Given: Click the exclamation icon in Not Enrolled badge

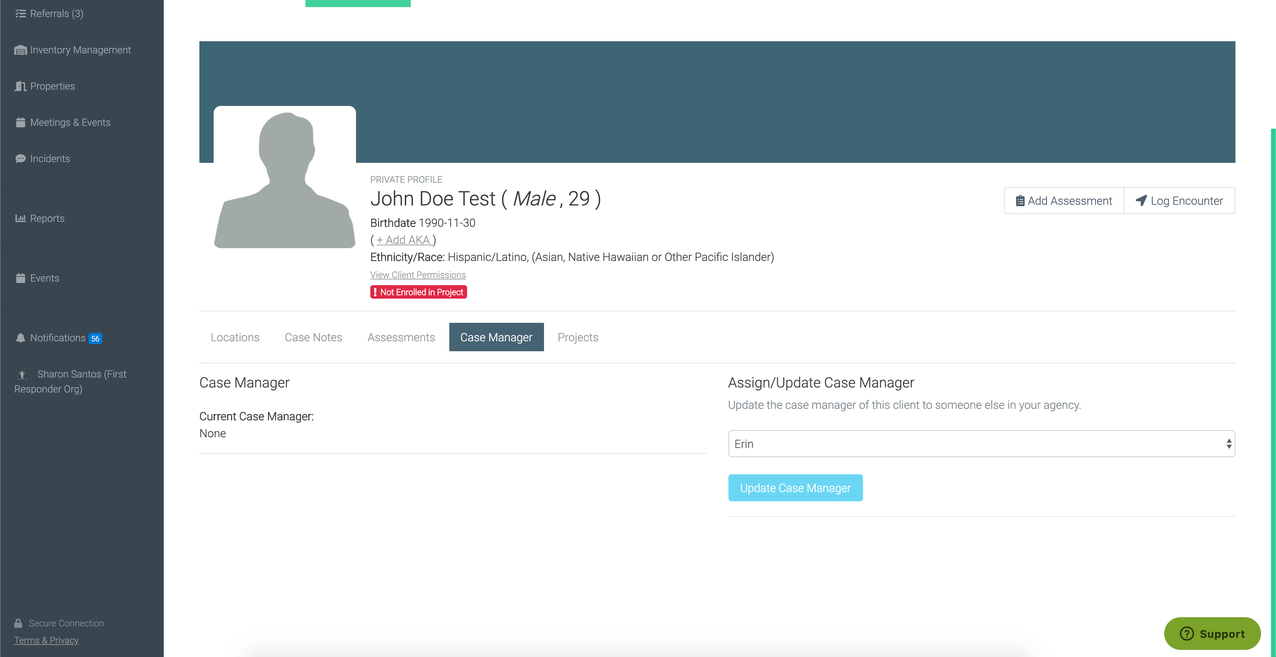Looking at the screenshot, I should coord(375,292).
